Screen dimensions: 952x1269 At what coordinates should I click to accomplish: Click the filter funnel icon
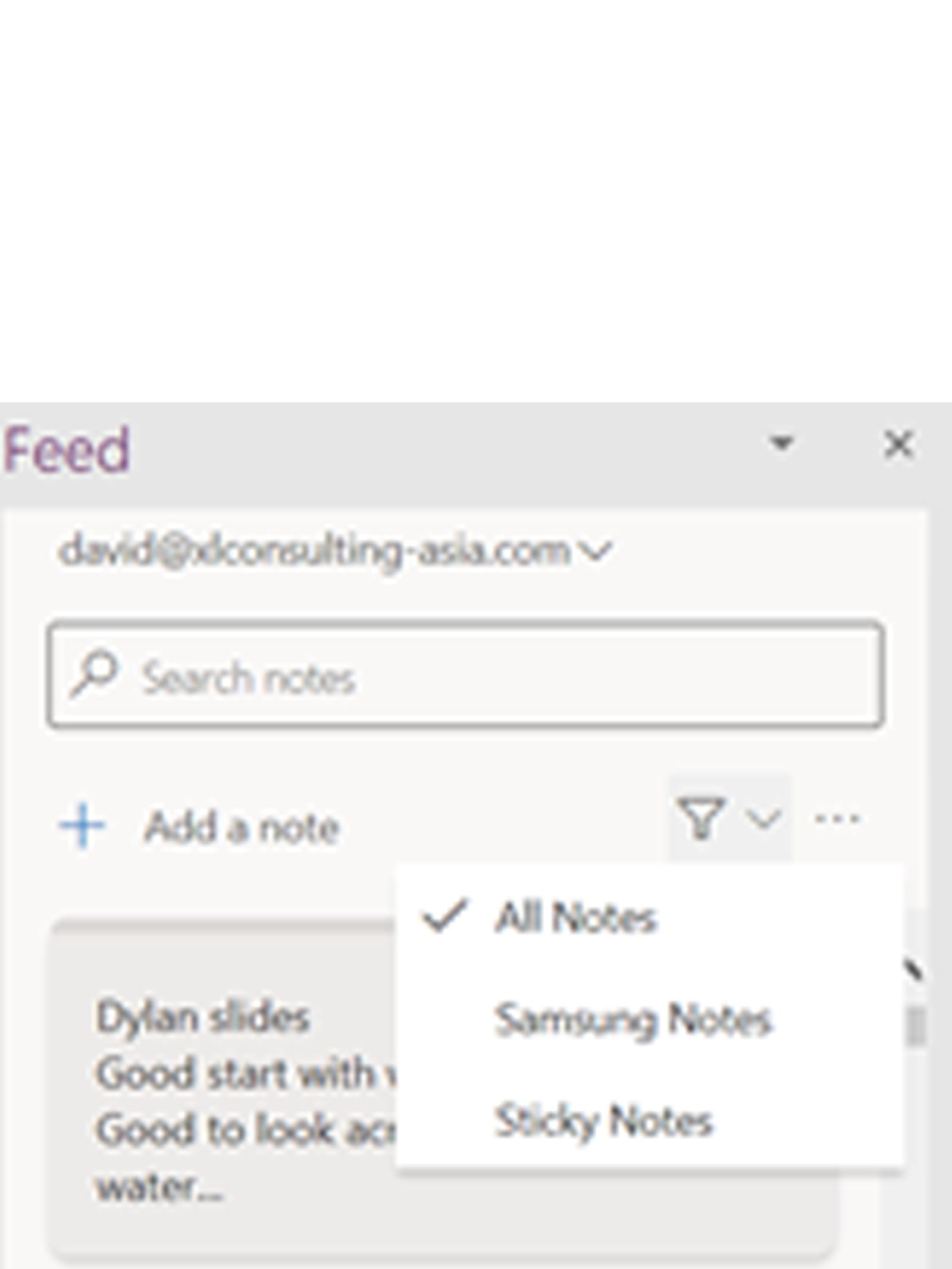pyautogui.click(x=701, y=819)
